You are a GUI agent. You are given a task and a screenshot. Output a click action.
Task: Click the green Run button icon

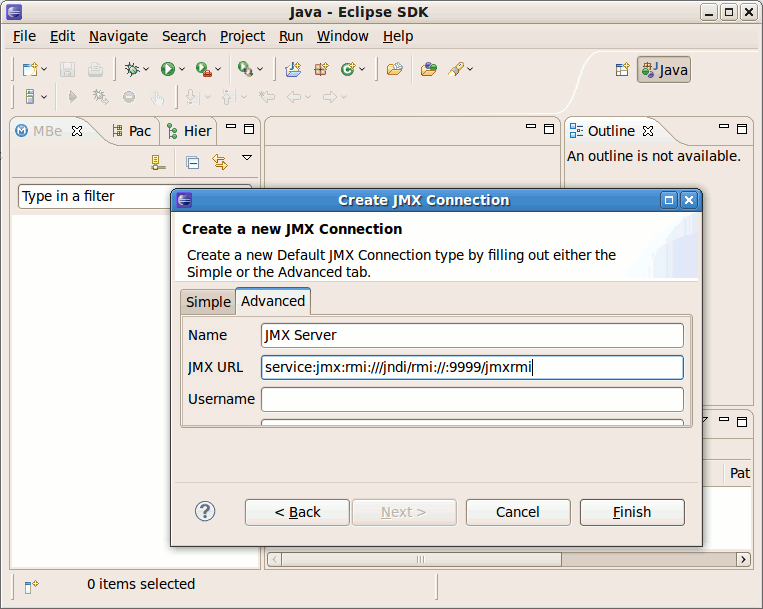point(167,69)
